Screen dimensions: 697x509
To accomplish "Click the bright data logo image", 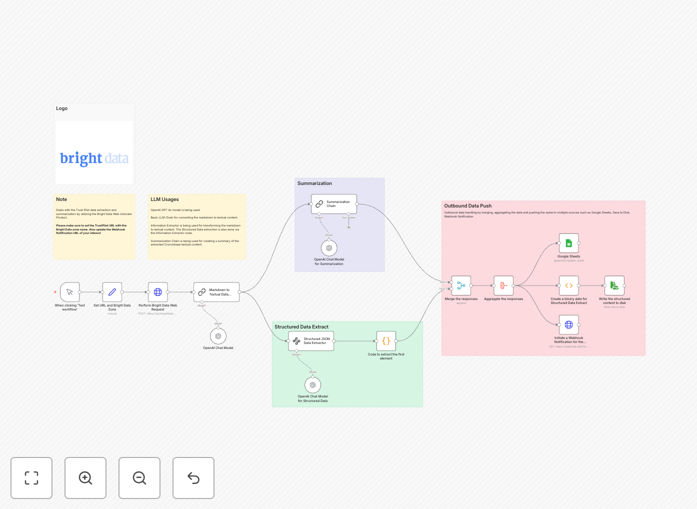I will pos(94,158).
